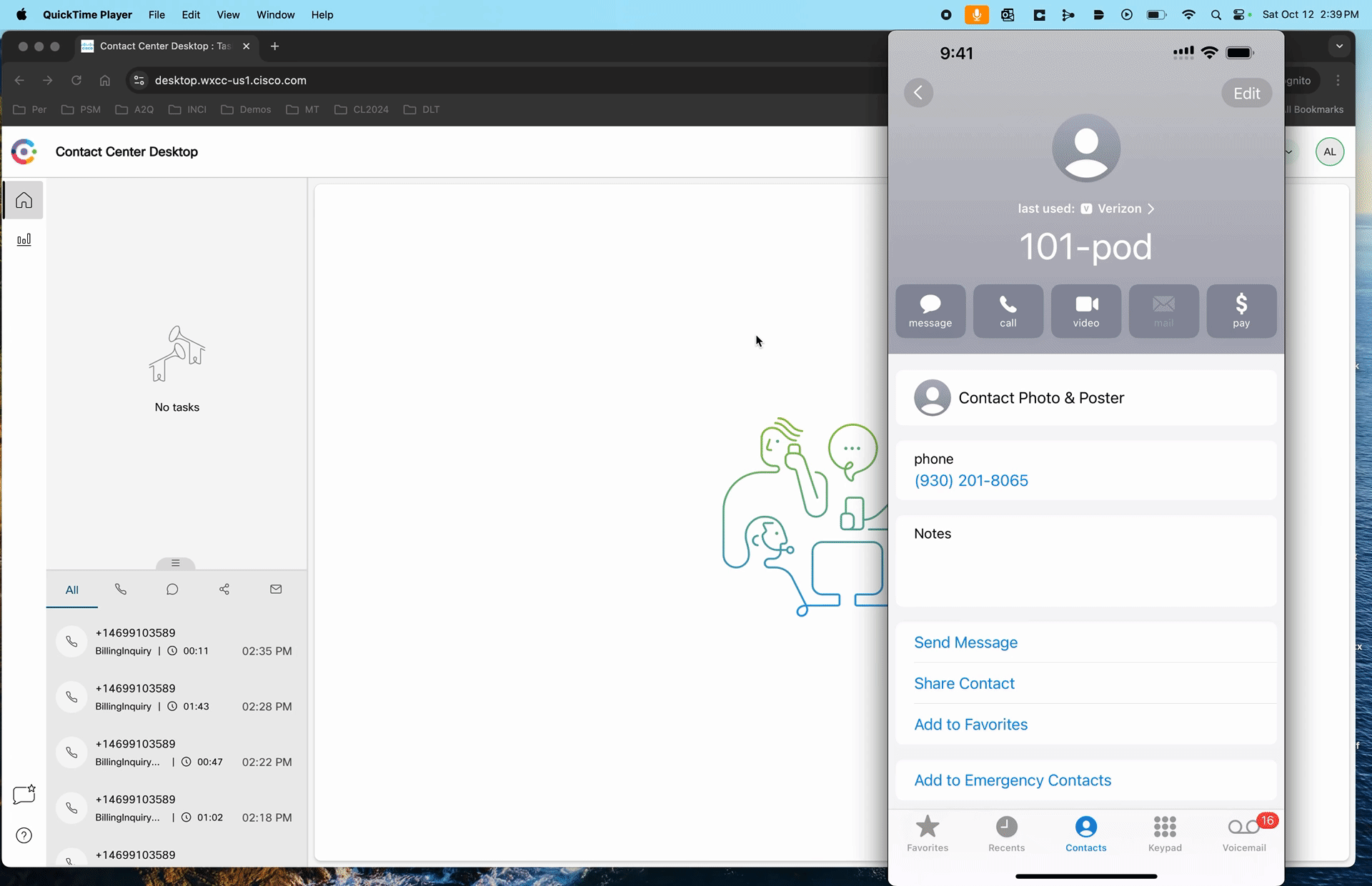
Task: Tap the Edit button on contact
Action: pos(1246,94)
